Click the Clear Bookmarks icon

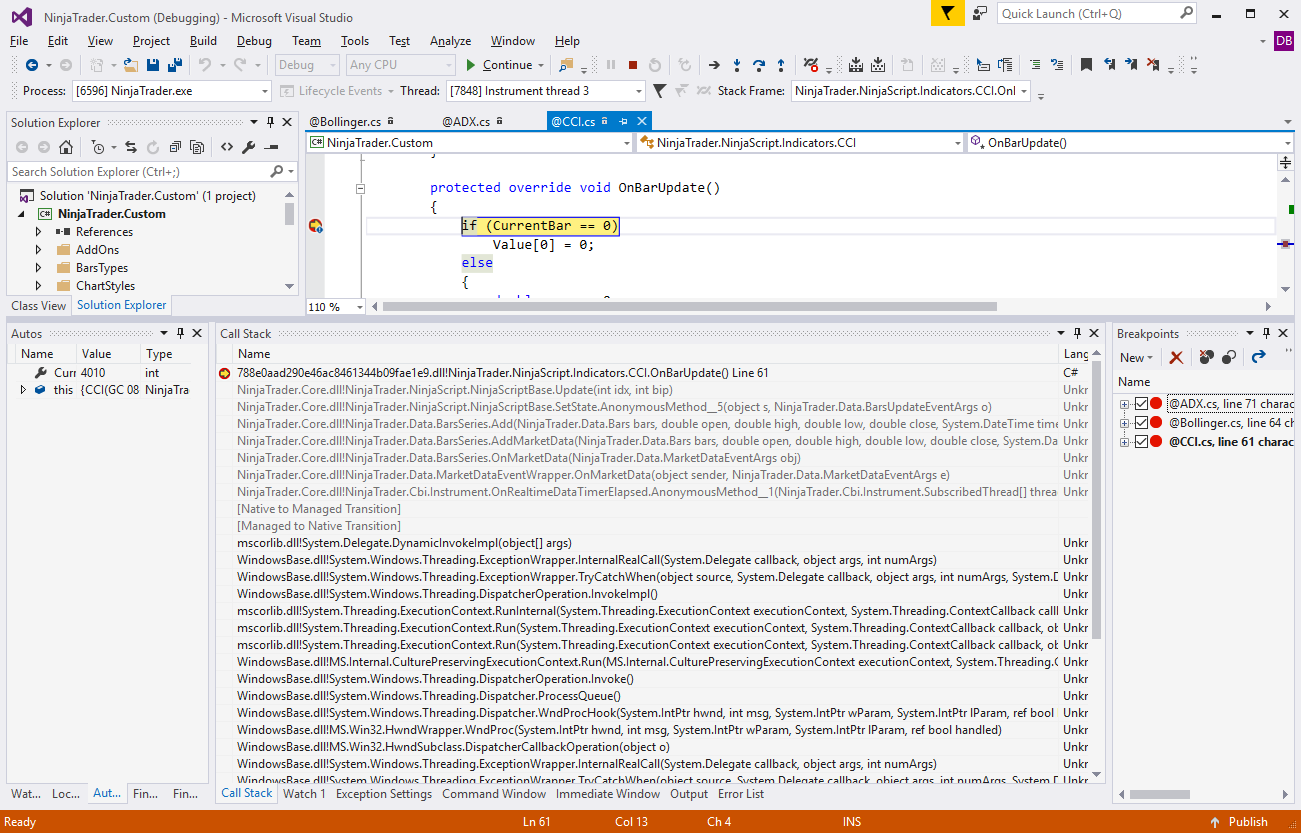[1154, 65]
